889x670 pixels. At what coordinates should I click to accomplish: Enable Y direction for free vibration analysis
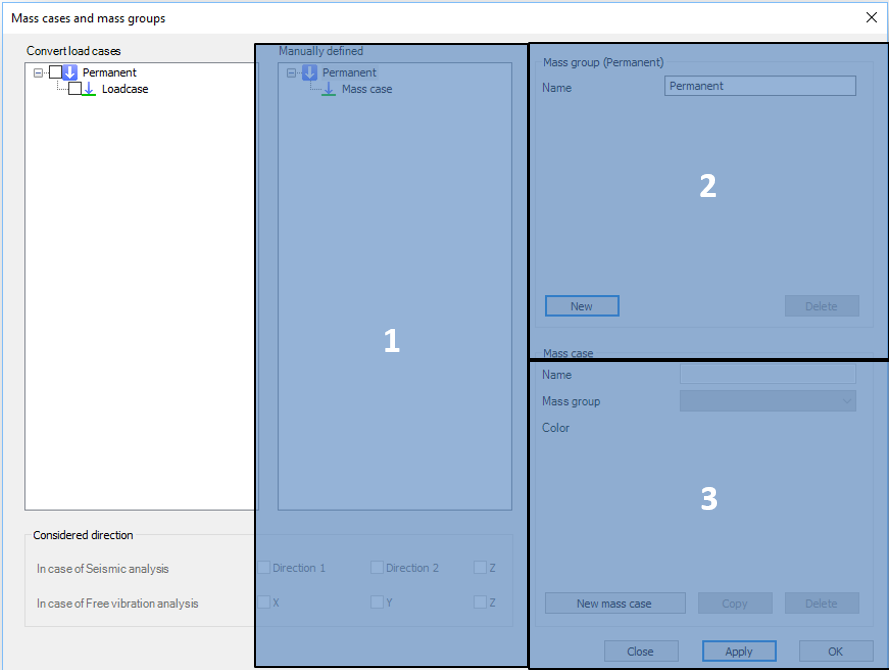tap(377, 602)
